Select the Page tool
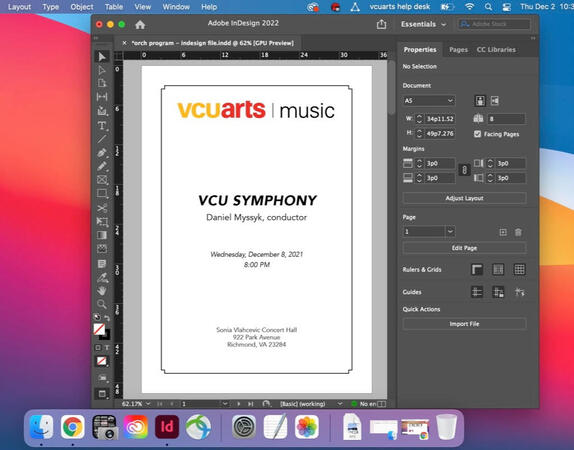574x450 pixels. pos(102,83)
